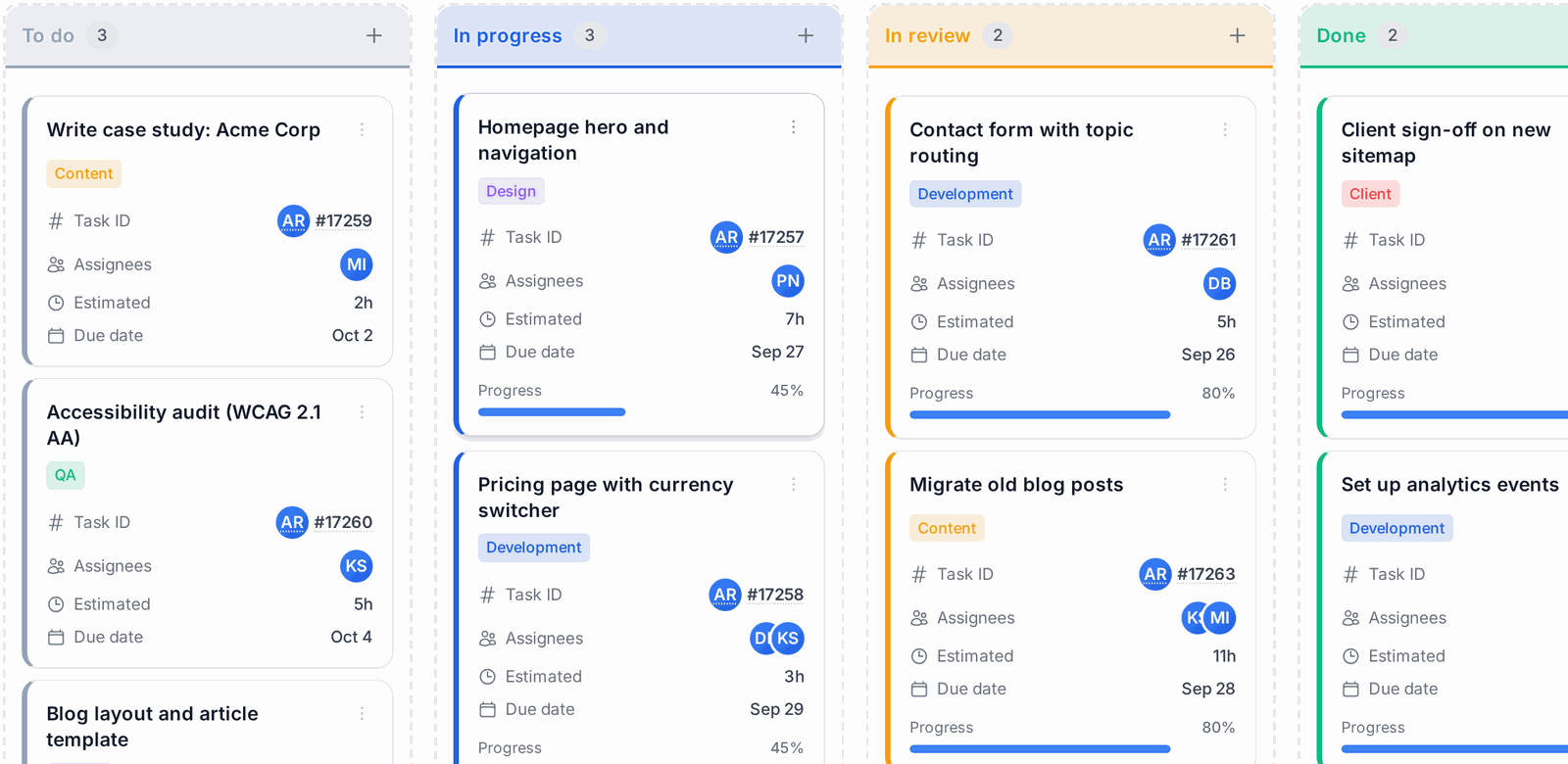This screenshot has height=764, width=1568.
Task: Add a card to the To do column
Action: pos(374,35)
